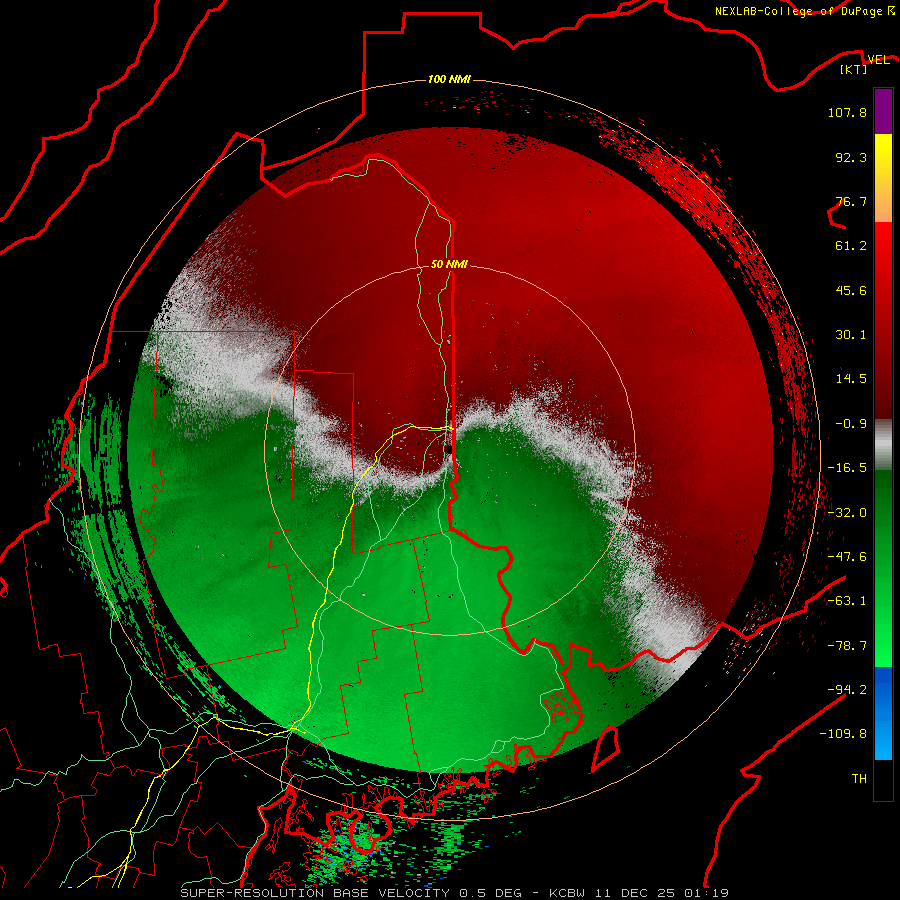The image size is (900, 900).
Task: Click the 61.2 velocity scale value
Action: click(x=851, y=246)
